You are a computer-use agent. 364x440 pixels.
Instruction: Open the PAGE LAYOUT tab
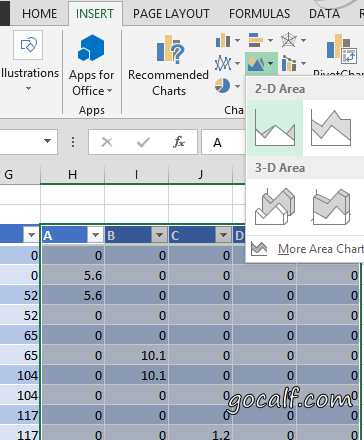[x=171, y=14]
